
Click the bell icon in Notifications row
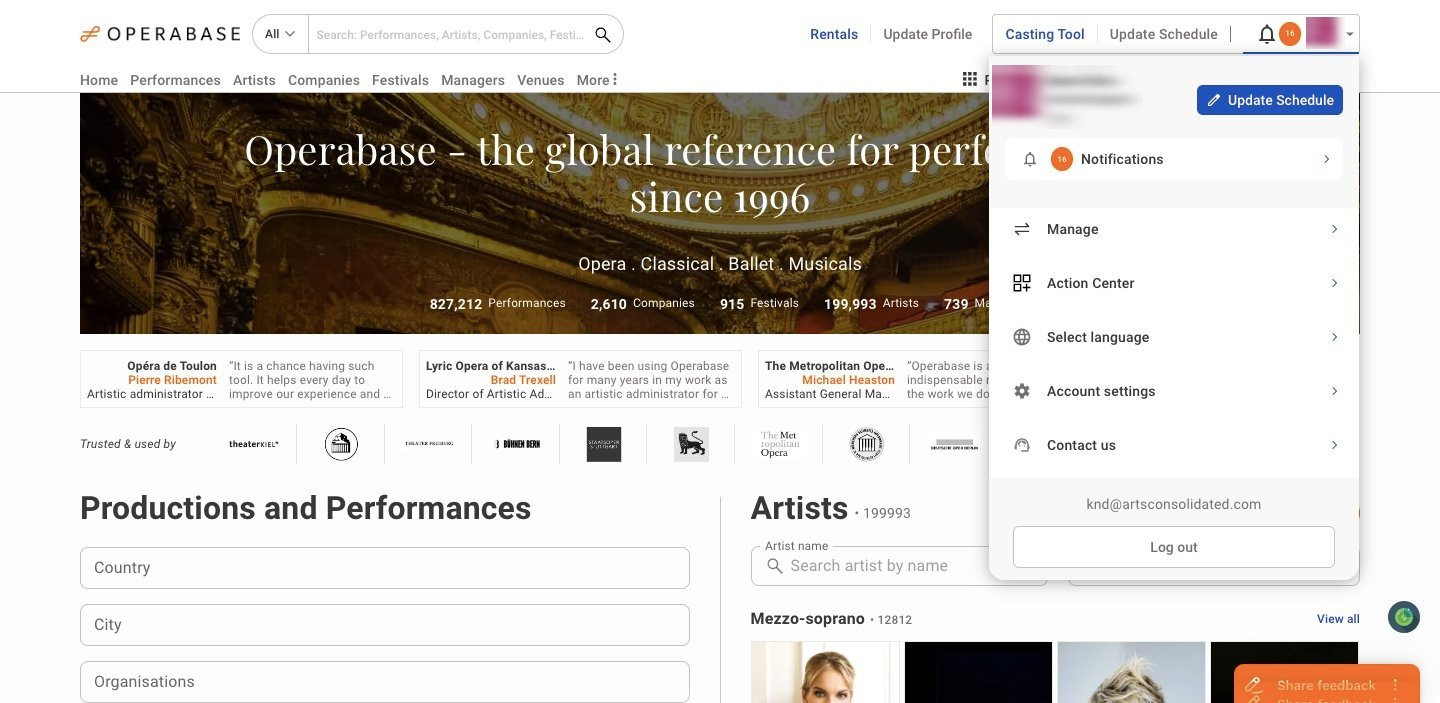pos(1030,159)
